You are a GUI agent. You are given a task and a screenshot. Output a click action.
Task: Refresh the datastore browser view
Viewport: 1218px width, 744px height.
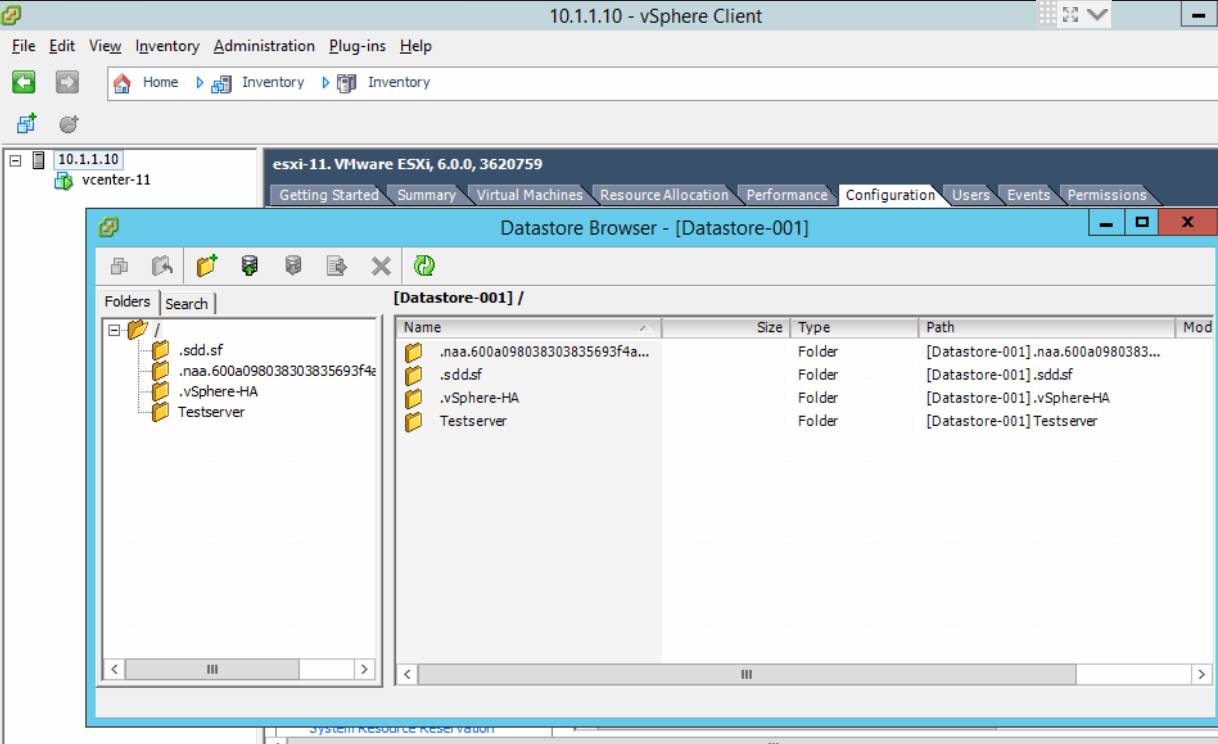(x=424, y=266)
